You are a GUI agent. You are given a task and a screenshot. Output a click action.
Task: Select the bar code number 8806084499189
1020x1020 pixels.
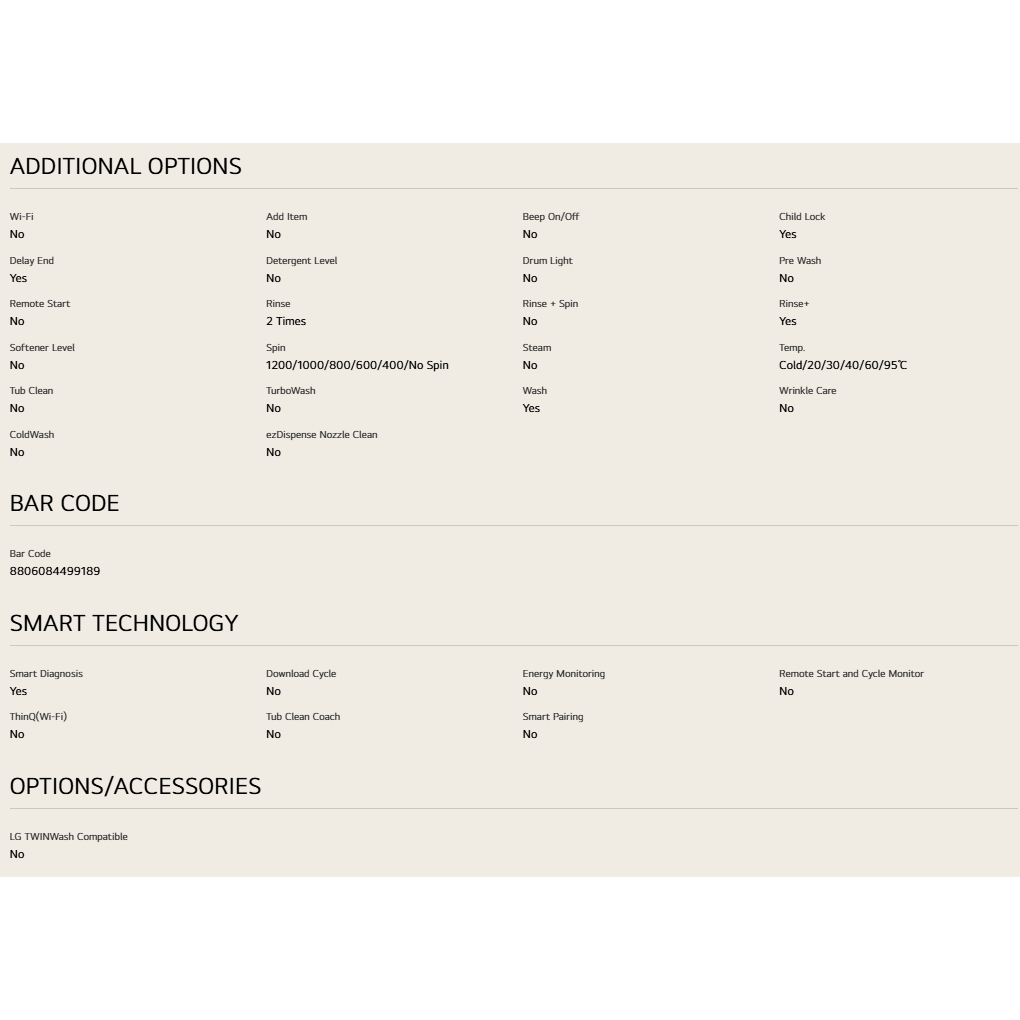pos(55,571)
